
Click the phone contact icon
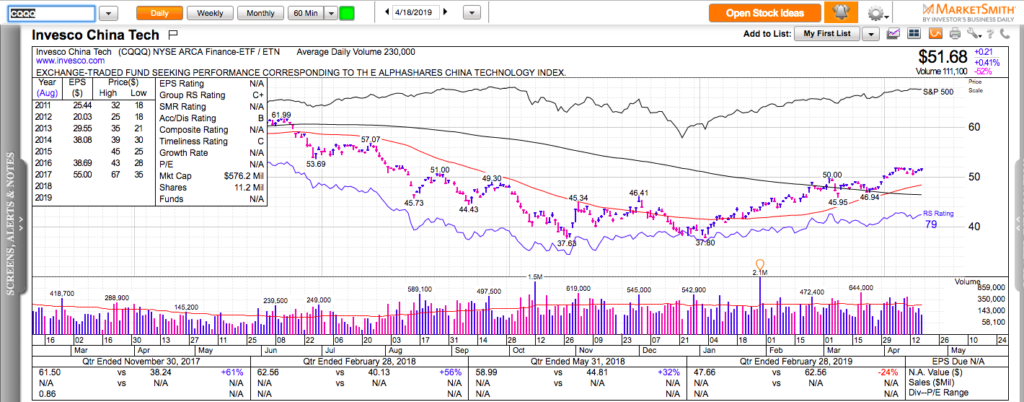point(1006,34)
